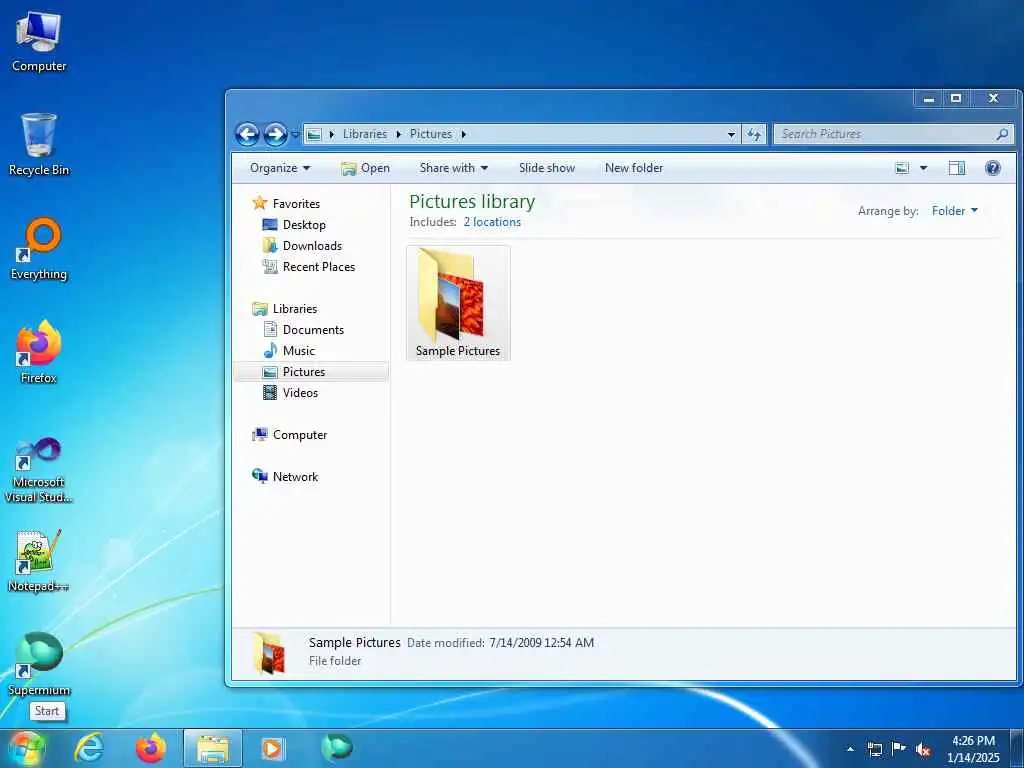Open the Share with menu
The image size is (1024, 768).
(454, 168)
